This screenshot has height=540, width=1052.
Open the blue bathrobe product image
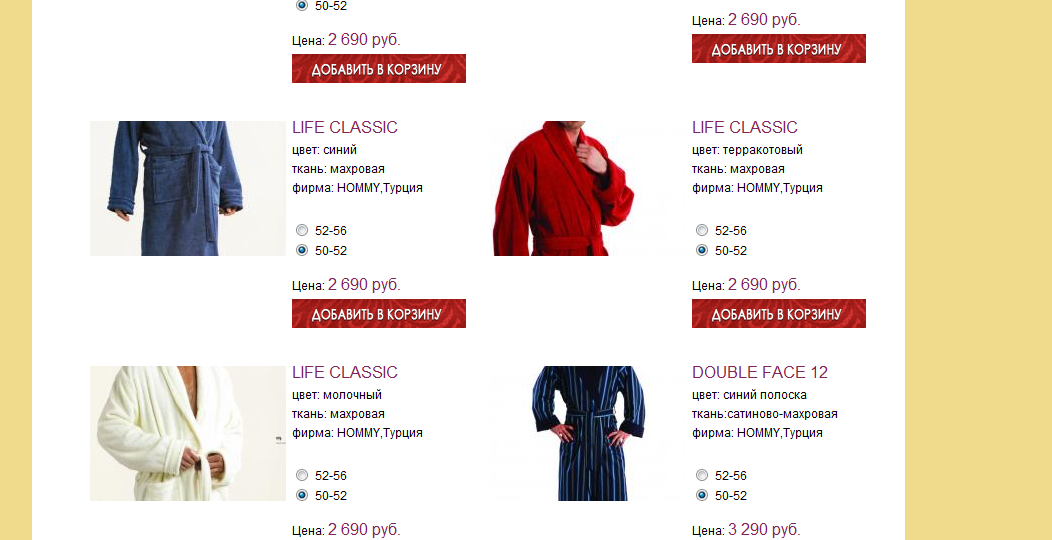(x=188, y=188)
